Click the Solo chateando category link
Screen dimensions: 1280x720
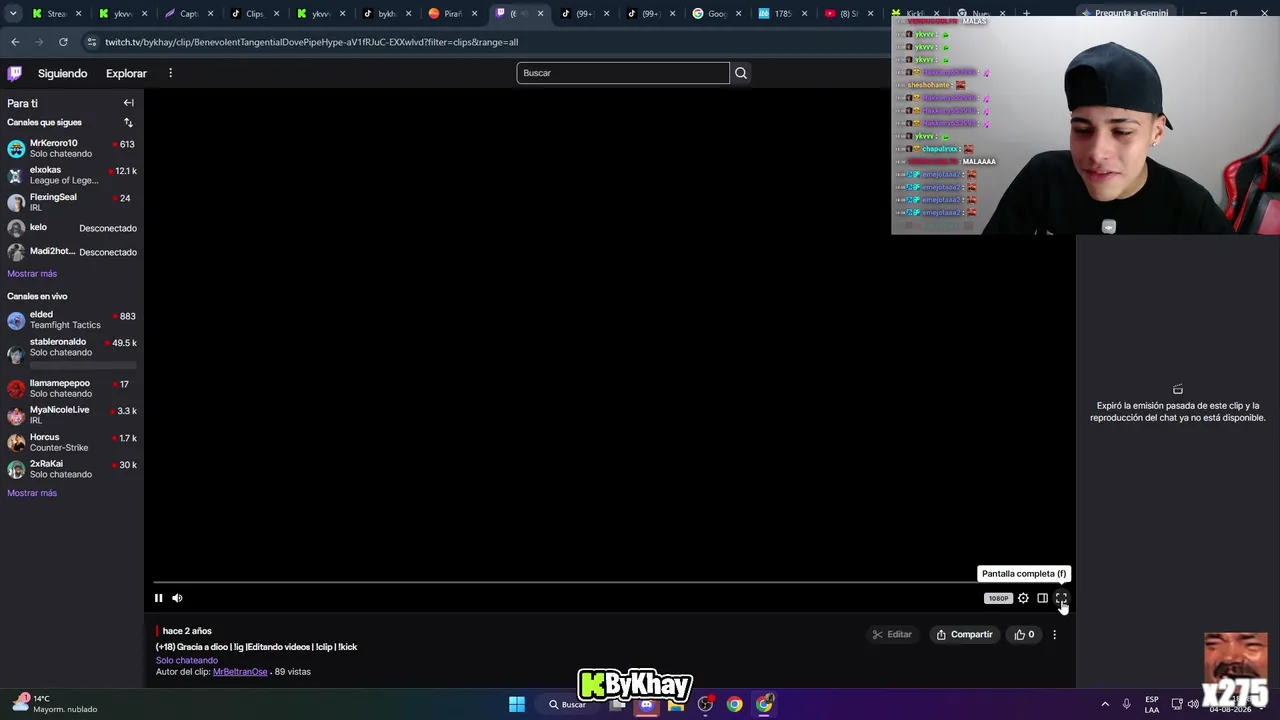click(187, 660)
